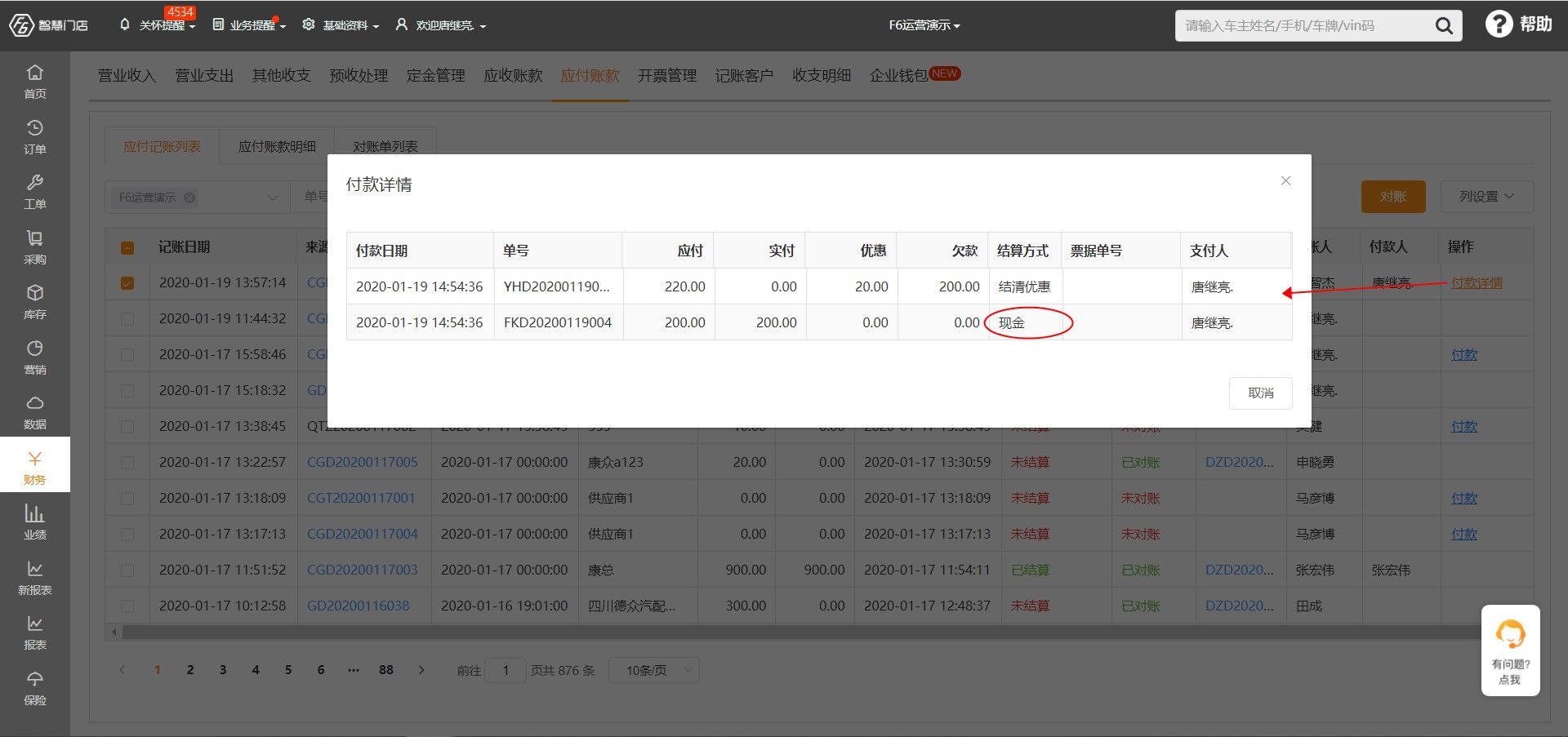The image size is (1568, 737).
Task: Expand the 关怀提醒 dropdown
Action: coord(158,25)
